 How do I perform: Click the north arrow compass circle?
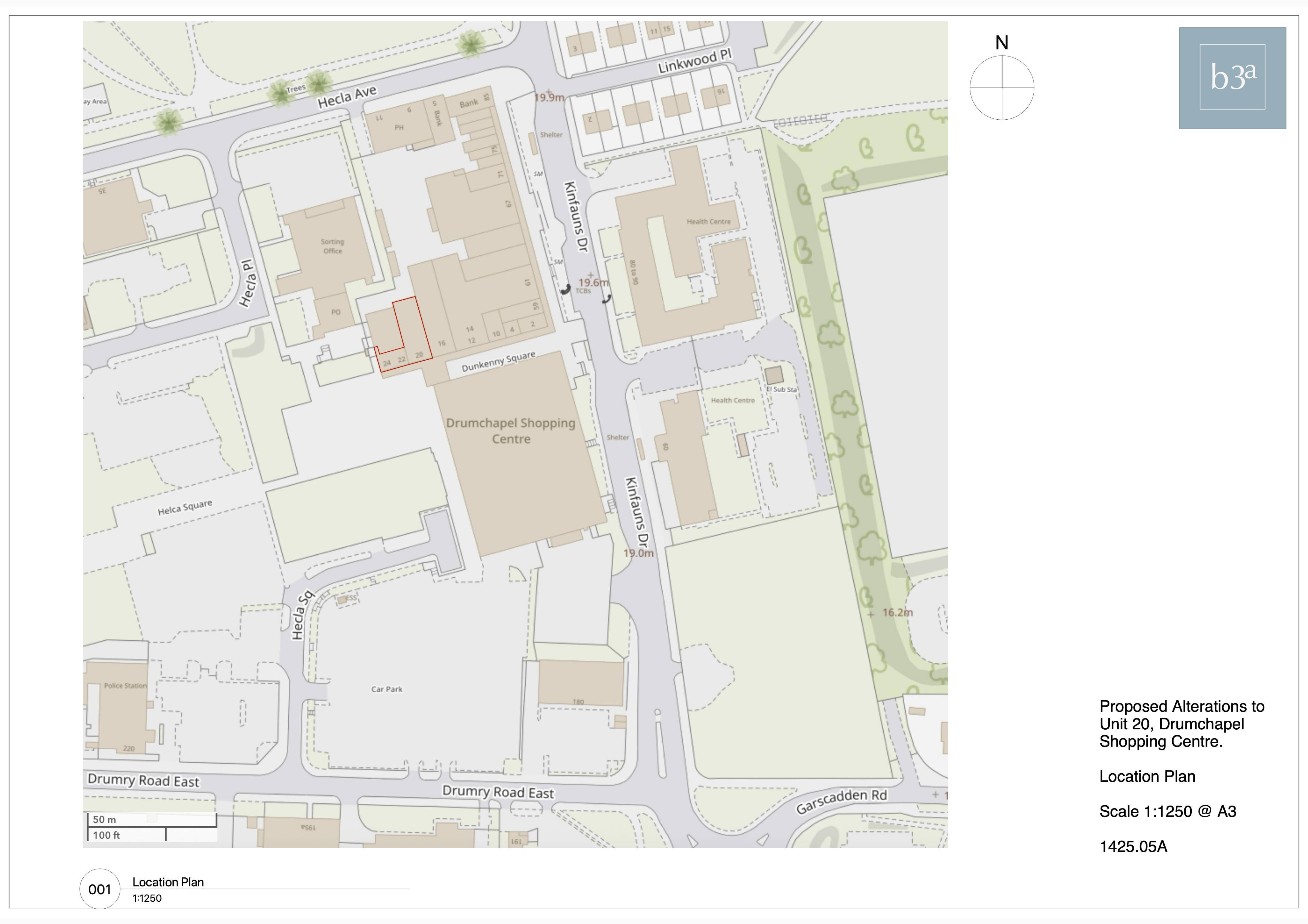(x=1001, y=88)
